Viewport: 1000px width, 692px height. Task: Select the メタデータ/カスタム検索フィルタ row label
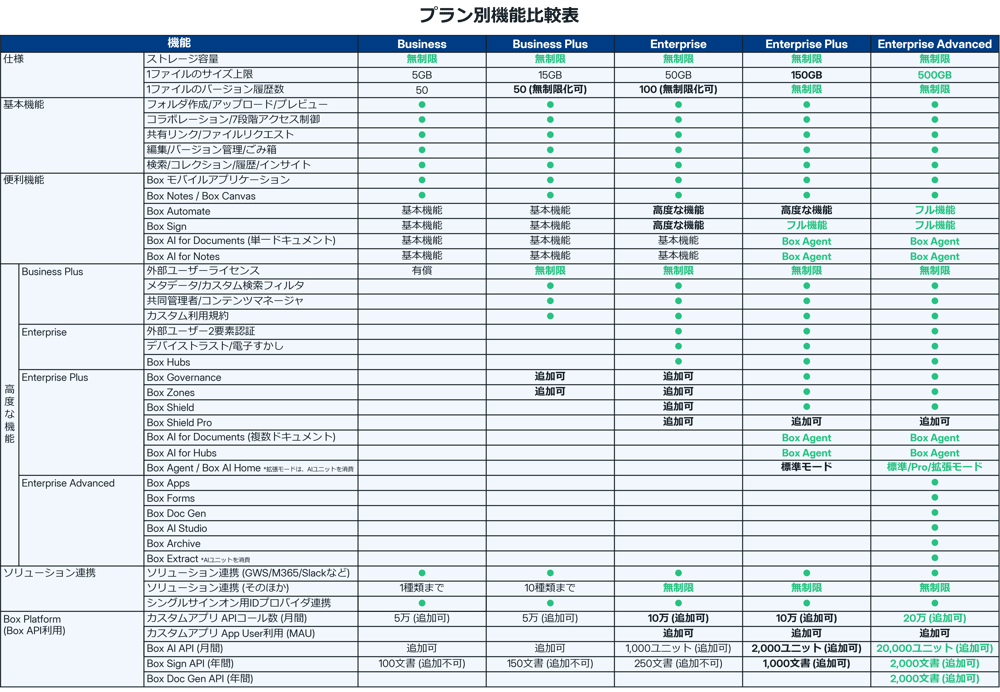point(225,286)
